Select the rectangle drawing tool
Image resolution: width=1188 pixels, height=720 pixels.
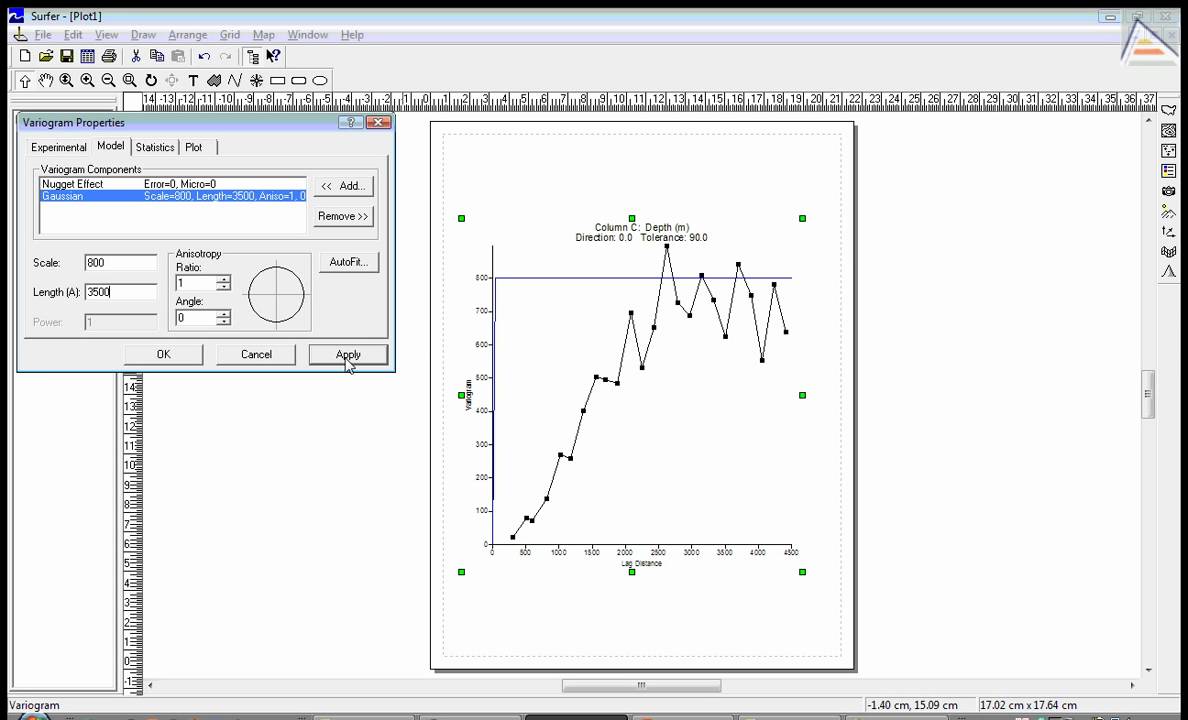(x=277, y=80)
